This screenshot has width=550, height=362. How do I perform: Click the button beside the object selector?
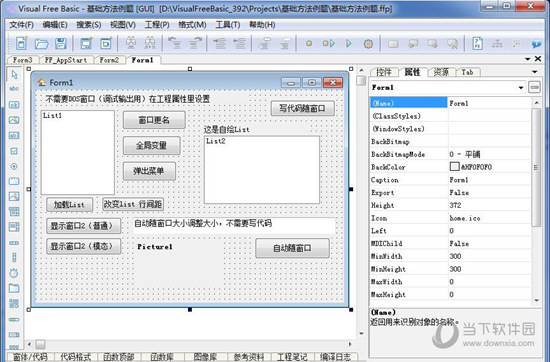[535, 87]
